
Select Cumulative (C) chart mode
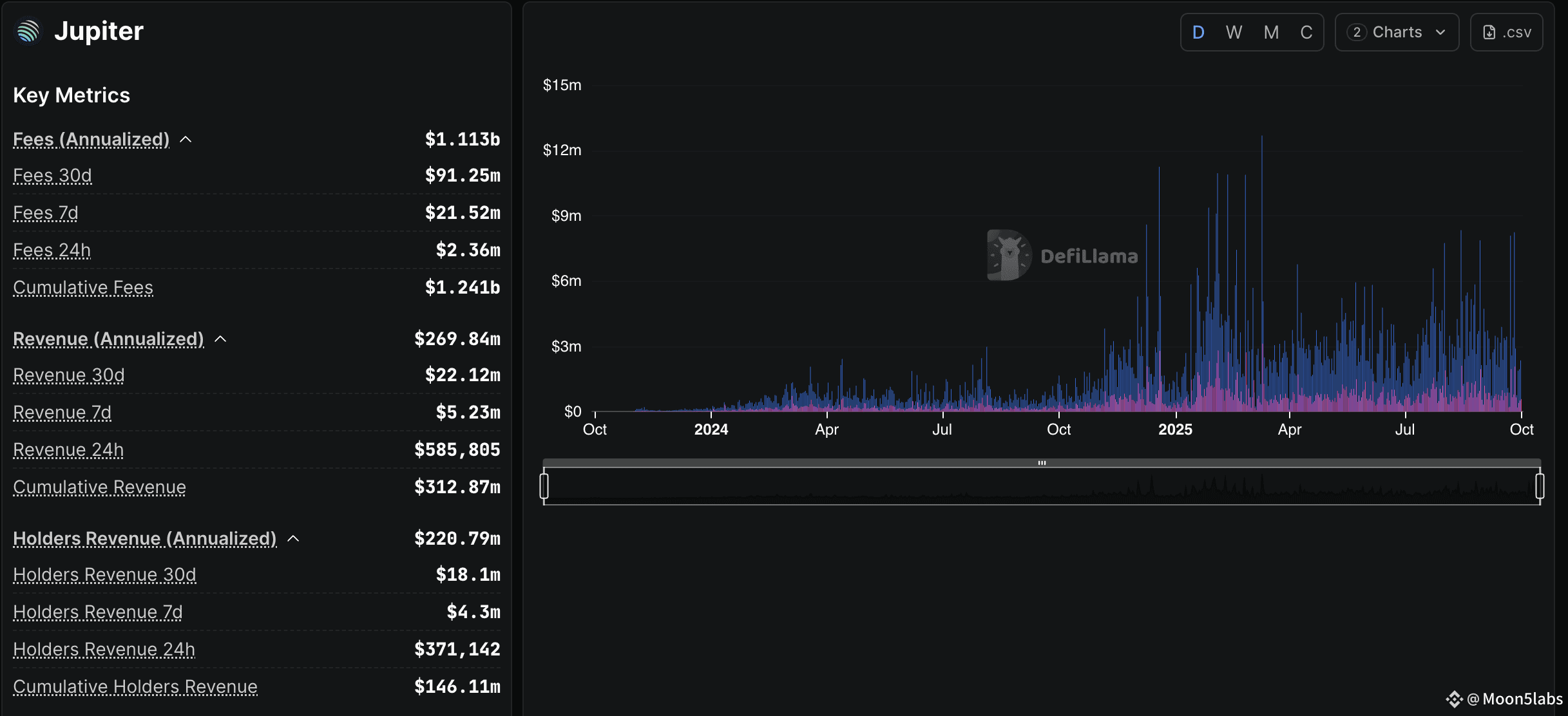(1306, 32)
